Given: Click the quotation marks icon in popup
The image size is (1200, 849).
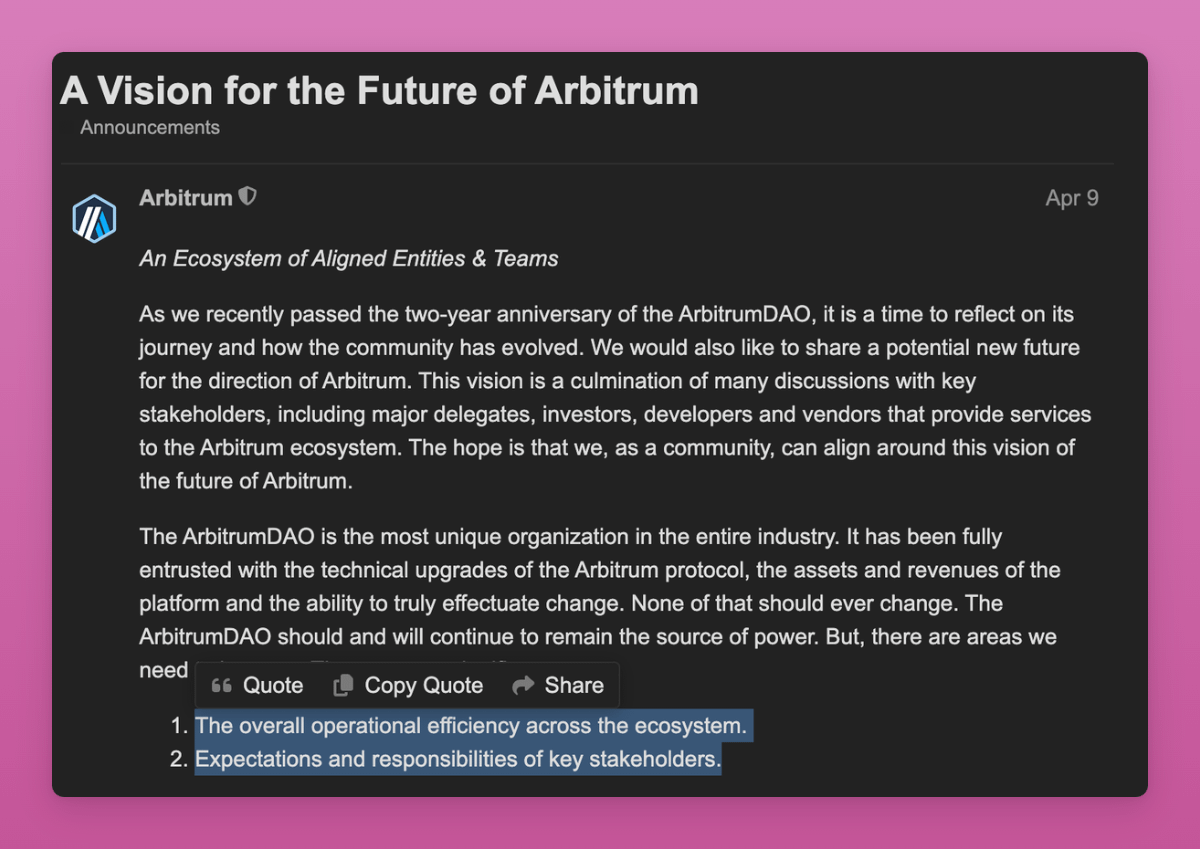Looking at the screenshot, I should coord(222,686).
